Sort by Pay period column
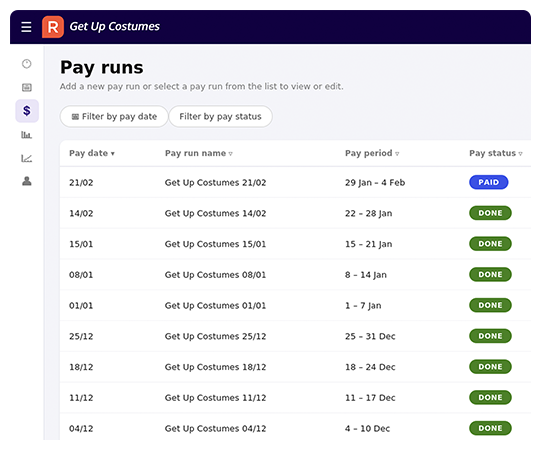Image resolution: width=541 pixels, height=450 pixels. coord(372,153)
